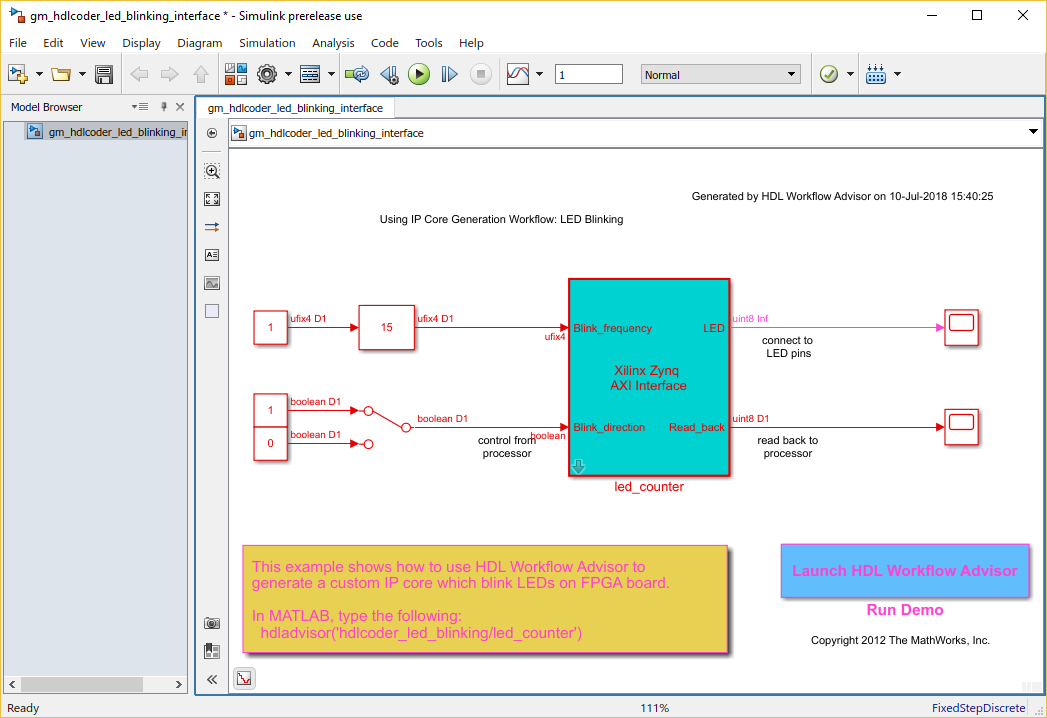1047x718 pixels.
Task: Open the New Model dropdown arrow
Action: point(39,74)
